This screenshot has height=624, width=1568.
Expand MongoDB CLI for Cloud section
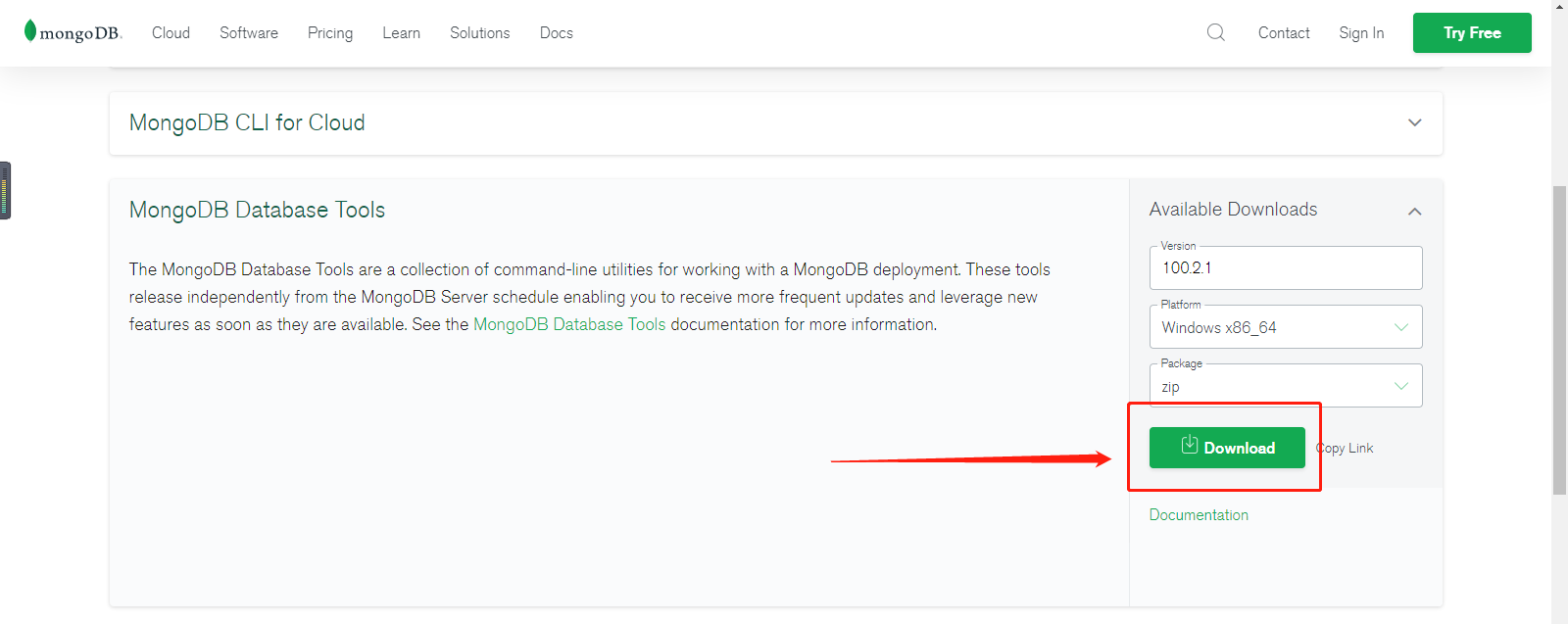click(1415, 122)
